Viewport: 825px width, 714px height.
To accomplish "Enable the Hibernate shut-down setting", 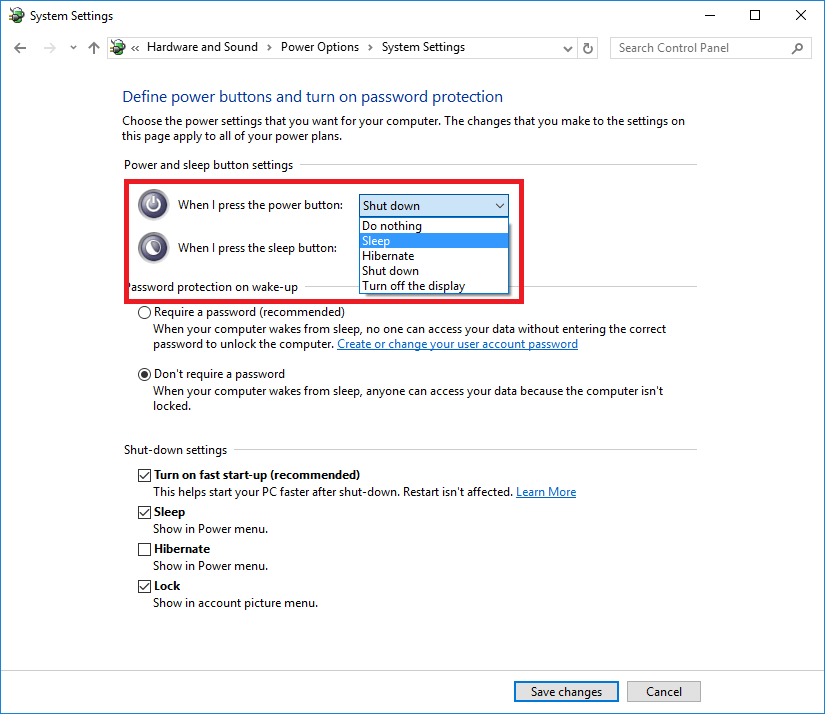I will [x=144, y=549].
